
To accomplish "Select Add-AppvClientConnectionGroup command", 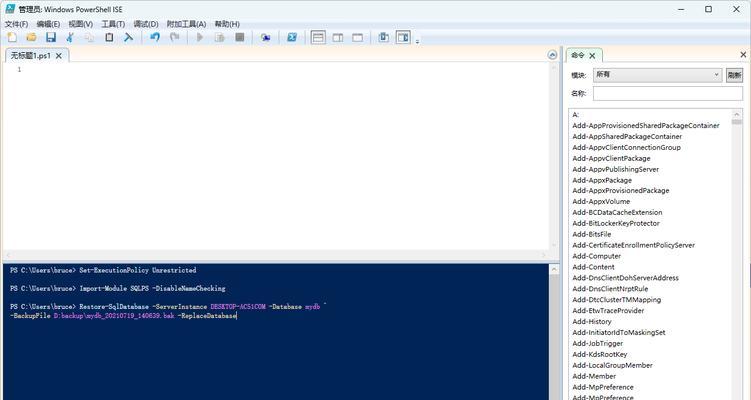I will pos(626,148).
